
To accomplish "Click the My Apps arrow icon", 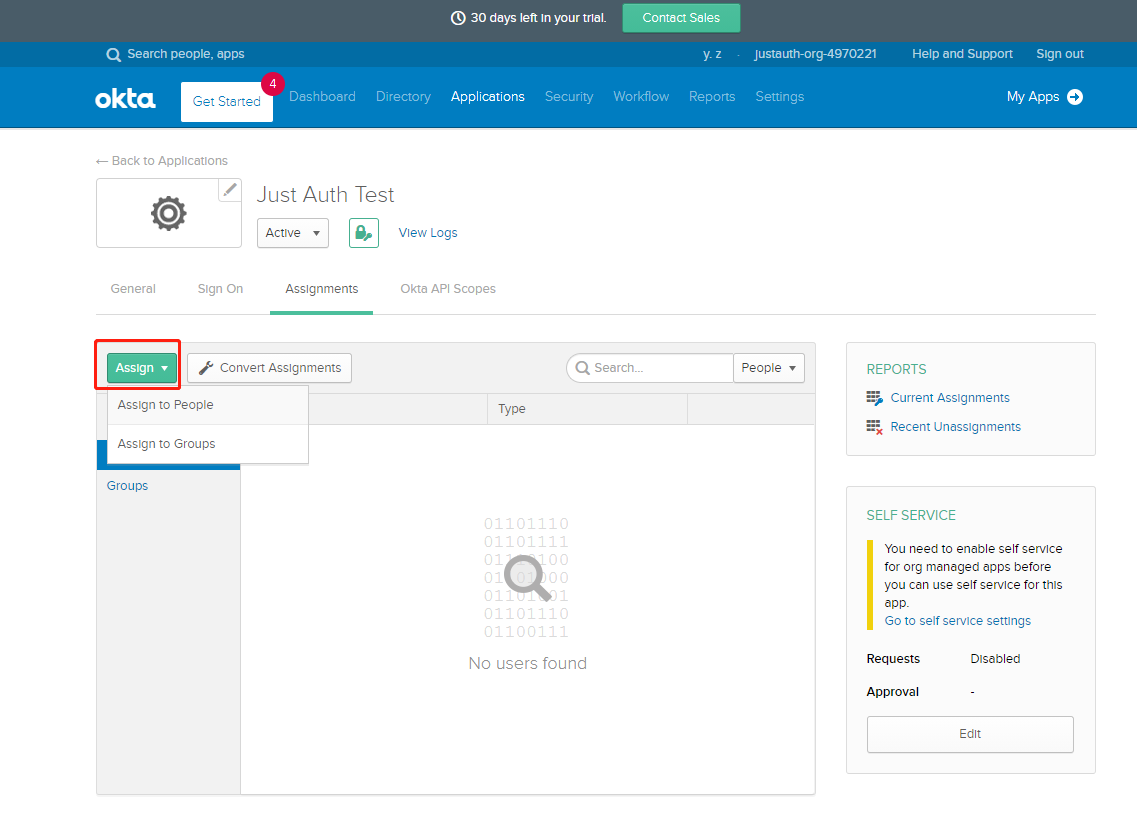I will pyautogui.click(x=1075, y=97).
